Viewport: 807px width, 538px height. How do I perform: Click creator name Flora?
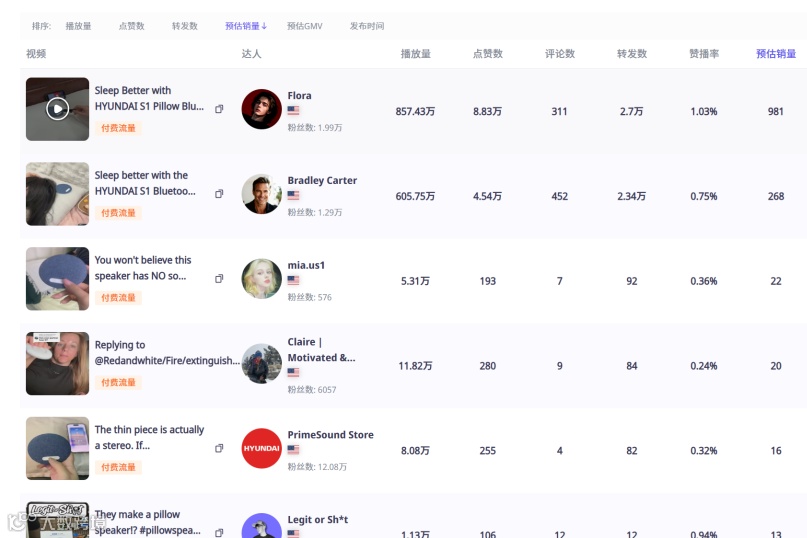[x=300, y=96]
